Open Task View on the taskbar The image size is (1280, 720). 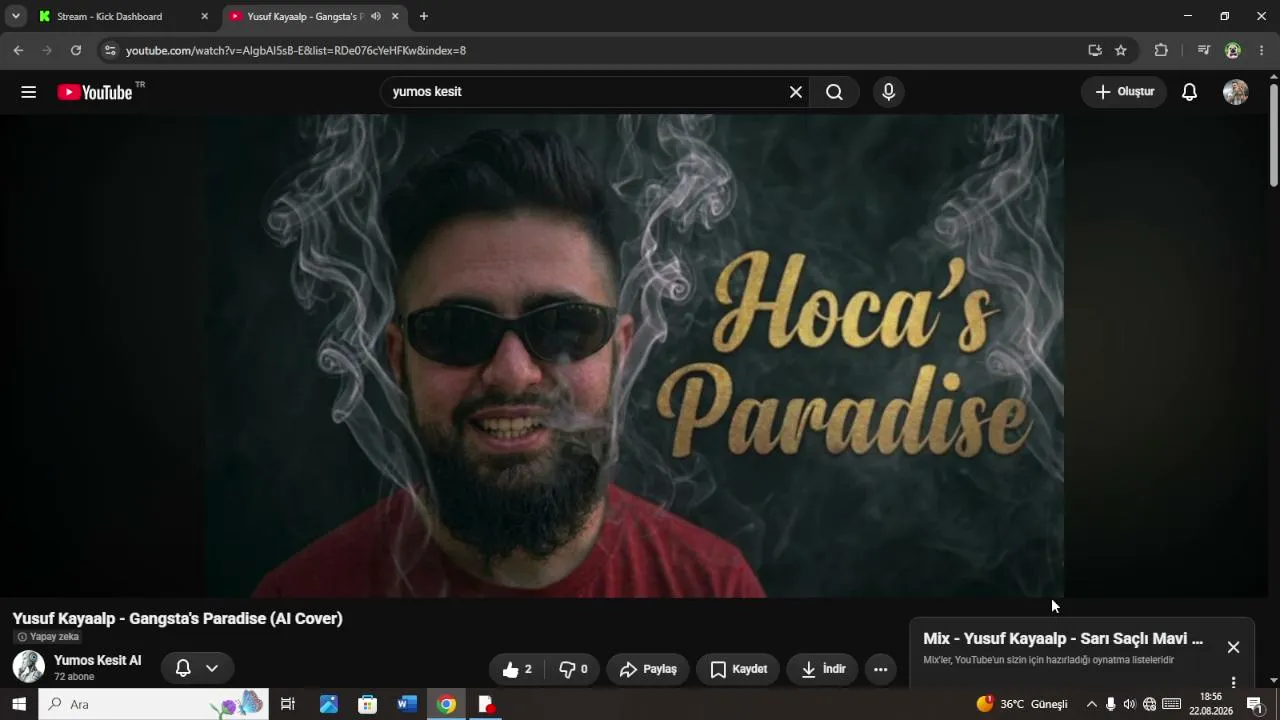pos(288,704)
